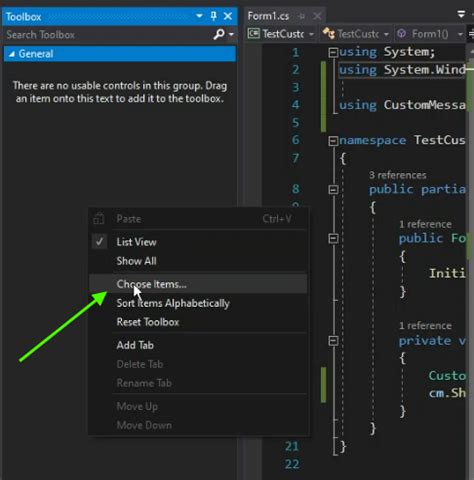Click 'using System.Wind' on line 2
The image size is (474, 480).
click(x=402, y=70)
